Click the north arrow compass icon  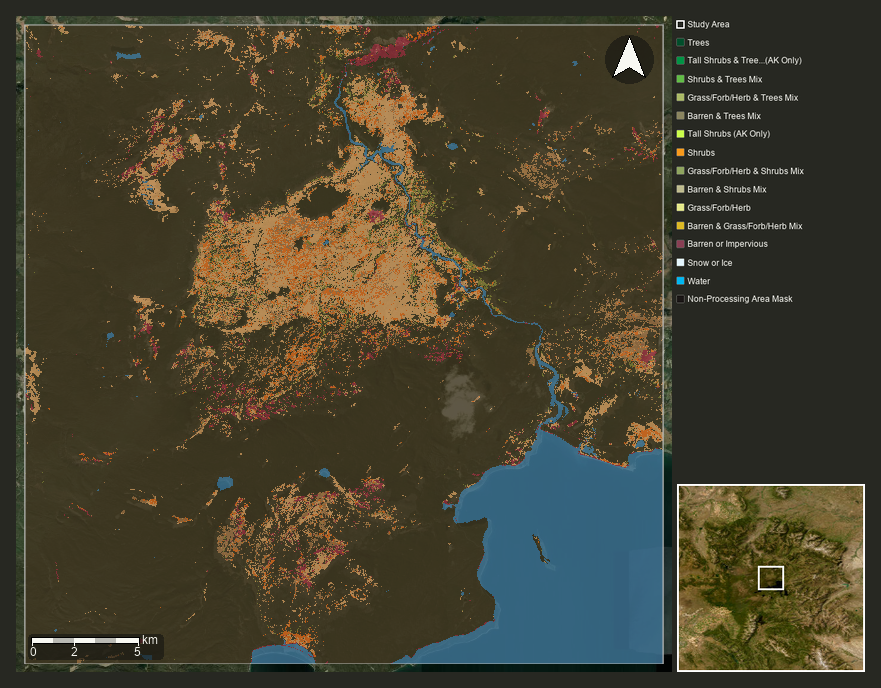[x=629, y=59]
